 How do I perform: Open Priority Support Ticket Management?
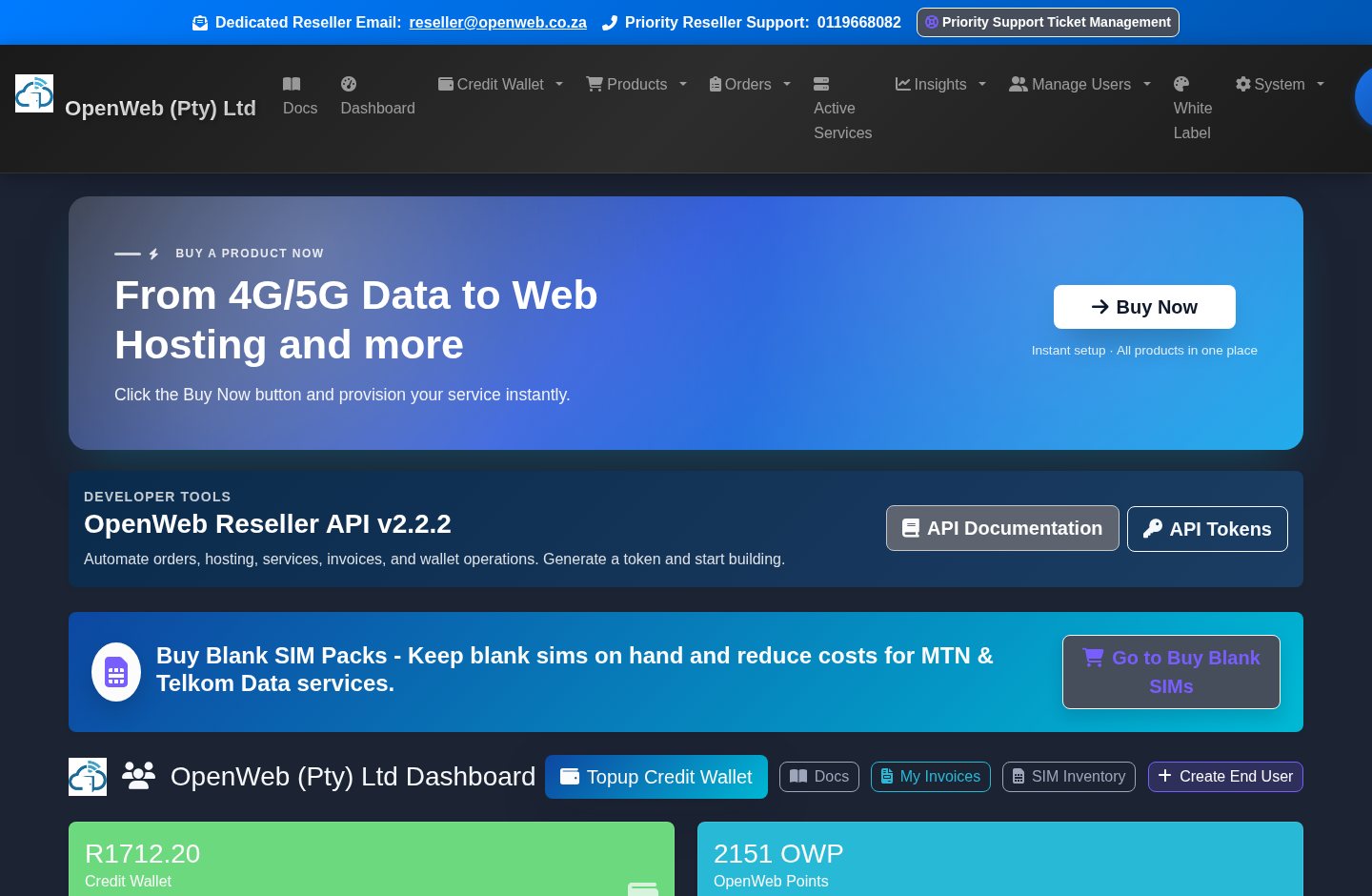click(x=1048, y=22)
